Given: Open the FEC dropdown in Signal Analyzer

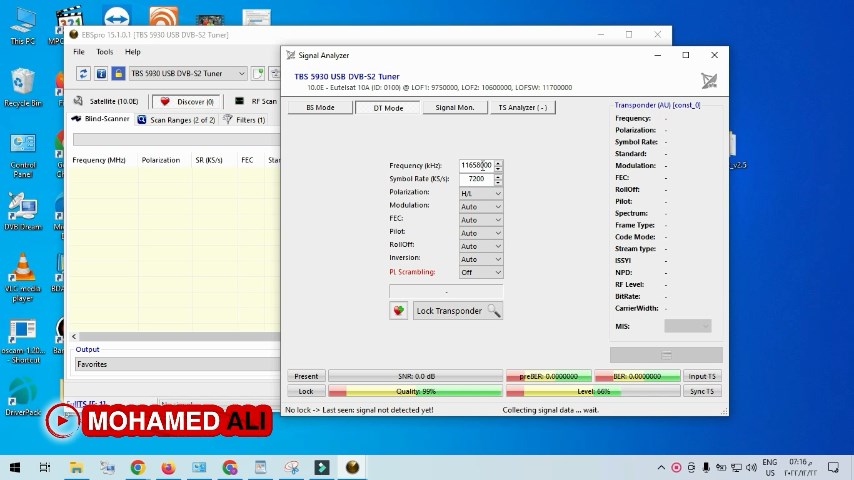Looking at the screenshot, I should click(481, 220).
